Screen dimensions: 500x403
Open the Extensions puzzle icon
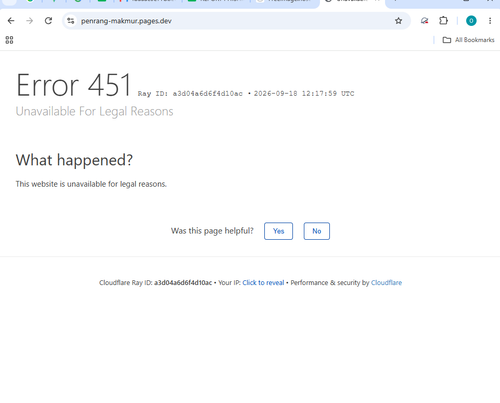coord(443,21)
